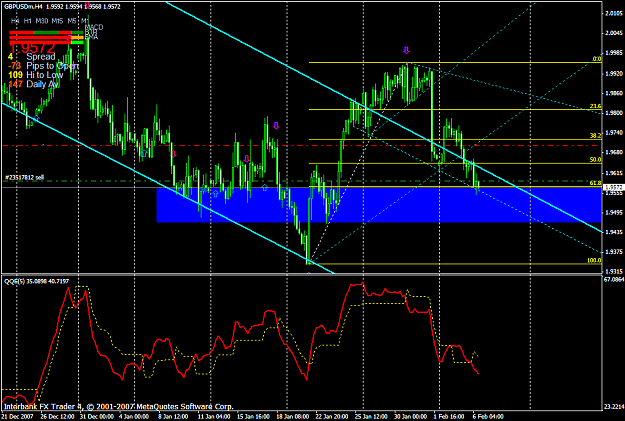Viewport: 625px width, 421px height.
Task: Select the H4 timeframe label
Action: [x=15, y=21]
